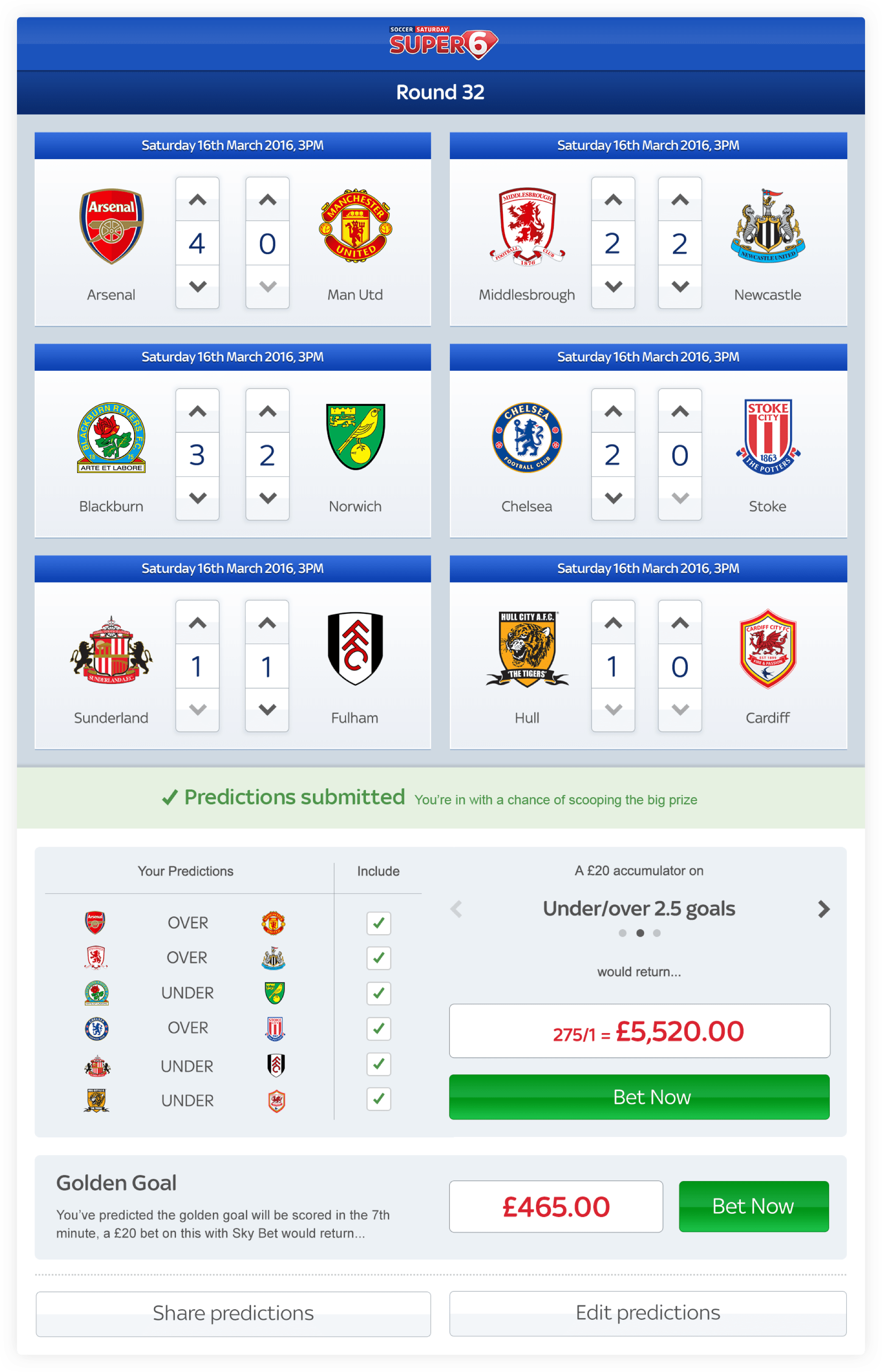Select the third carousel dot indicator
Screen dimensions: 882x1372
point(658,932)
